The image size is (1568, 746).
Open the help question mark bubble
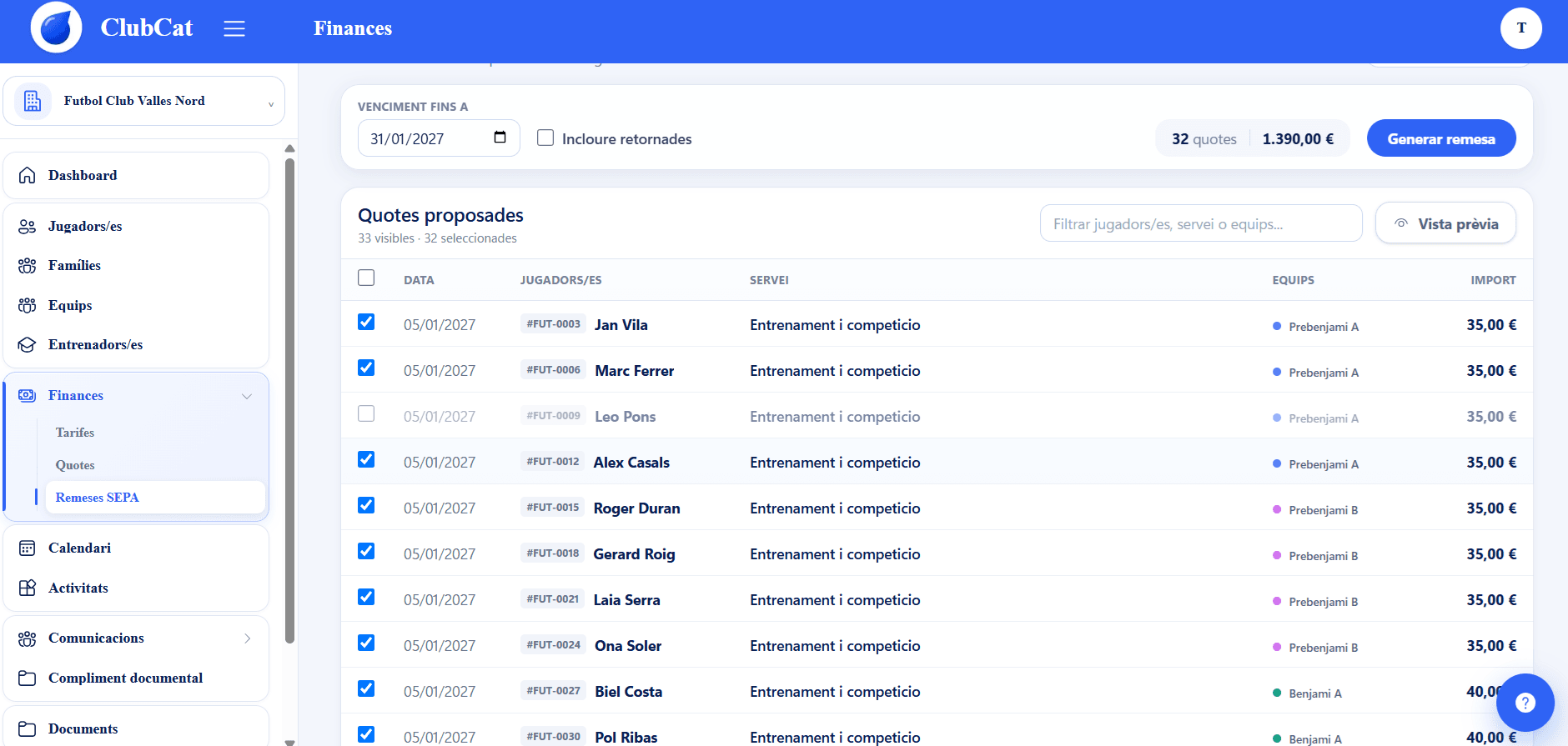pyautogui.click(x=1525, y=703)
